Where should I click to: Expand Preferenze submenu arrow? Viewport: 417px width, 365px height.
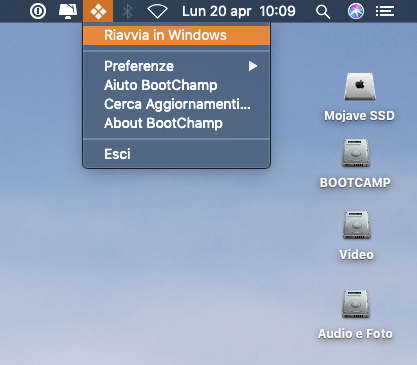[253, 66]
